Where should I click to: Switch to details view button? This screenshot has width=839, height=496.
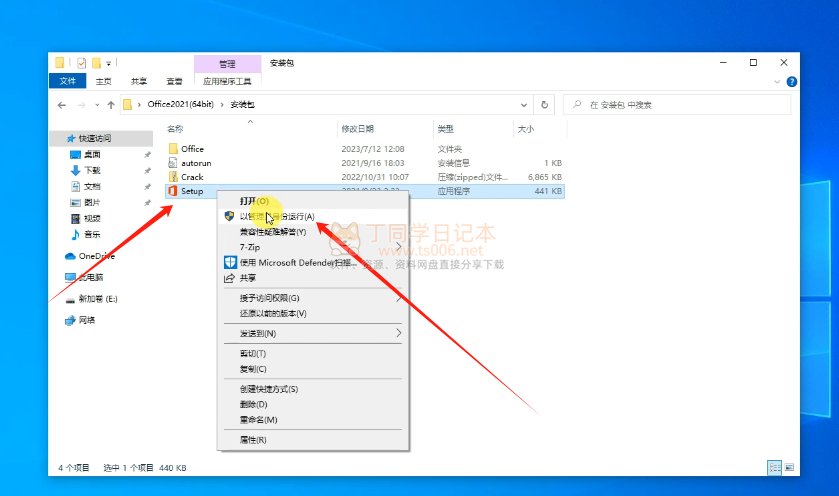click(774, 468)
